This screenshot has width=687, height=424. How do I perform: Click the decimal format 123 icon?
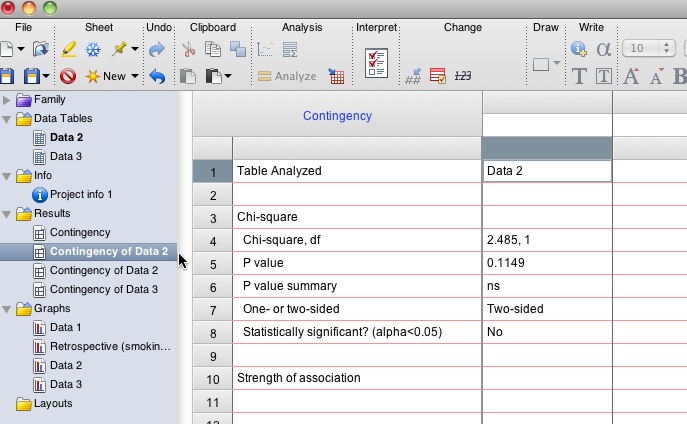pyautogui.click(x=462, y=76)
